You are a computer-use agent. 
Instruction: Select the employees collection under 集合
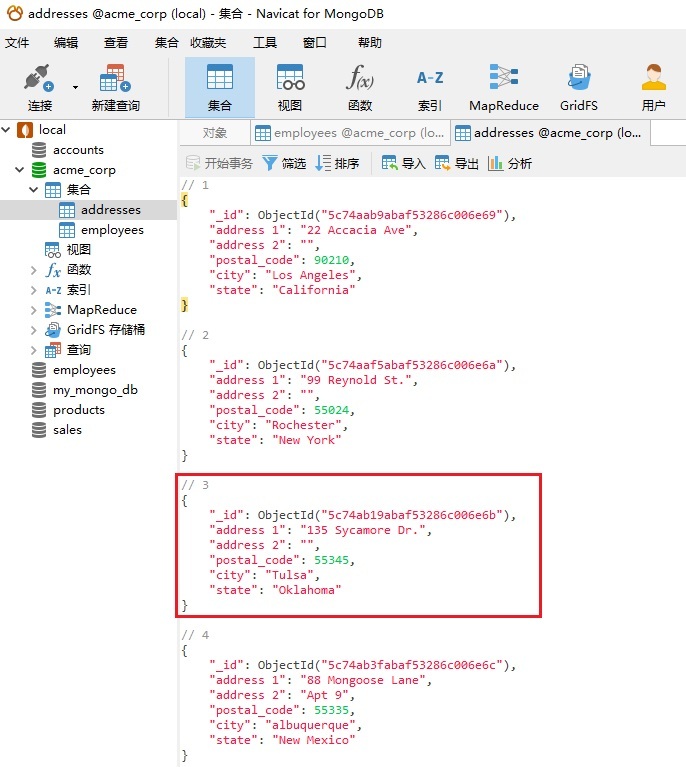pos(112,230)
